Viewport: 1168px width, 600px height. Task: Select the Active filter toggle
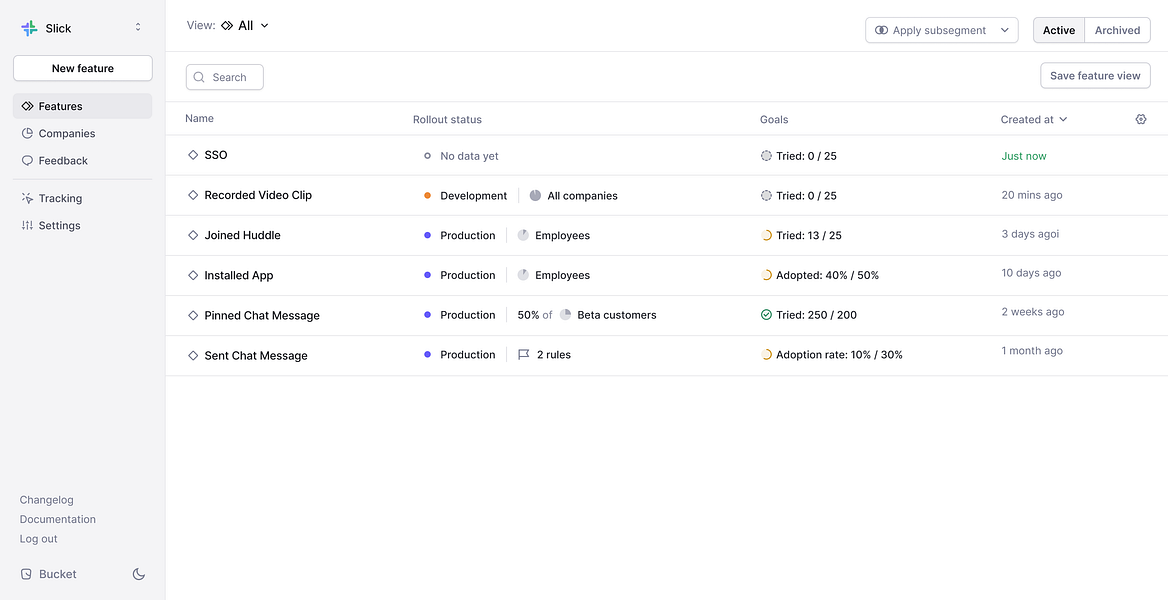point(1058,30)
